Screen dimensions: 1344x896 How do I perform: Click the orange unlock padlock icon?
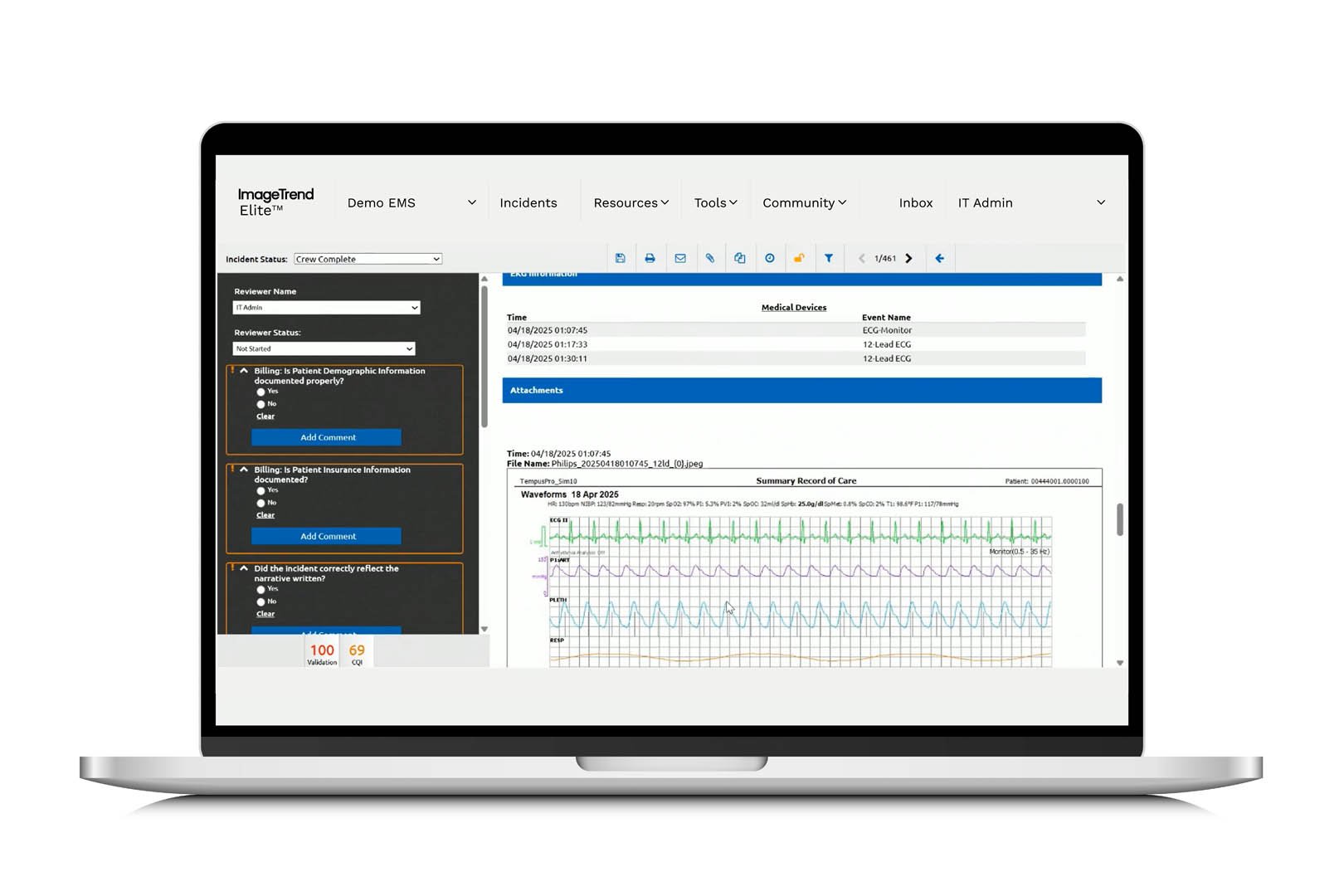pos(799,258)
